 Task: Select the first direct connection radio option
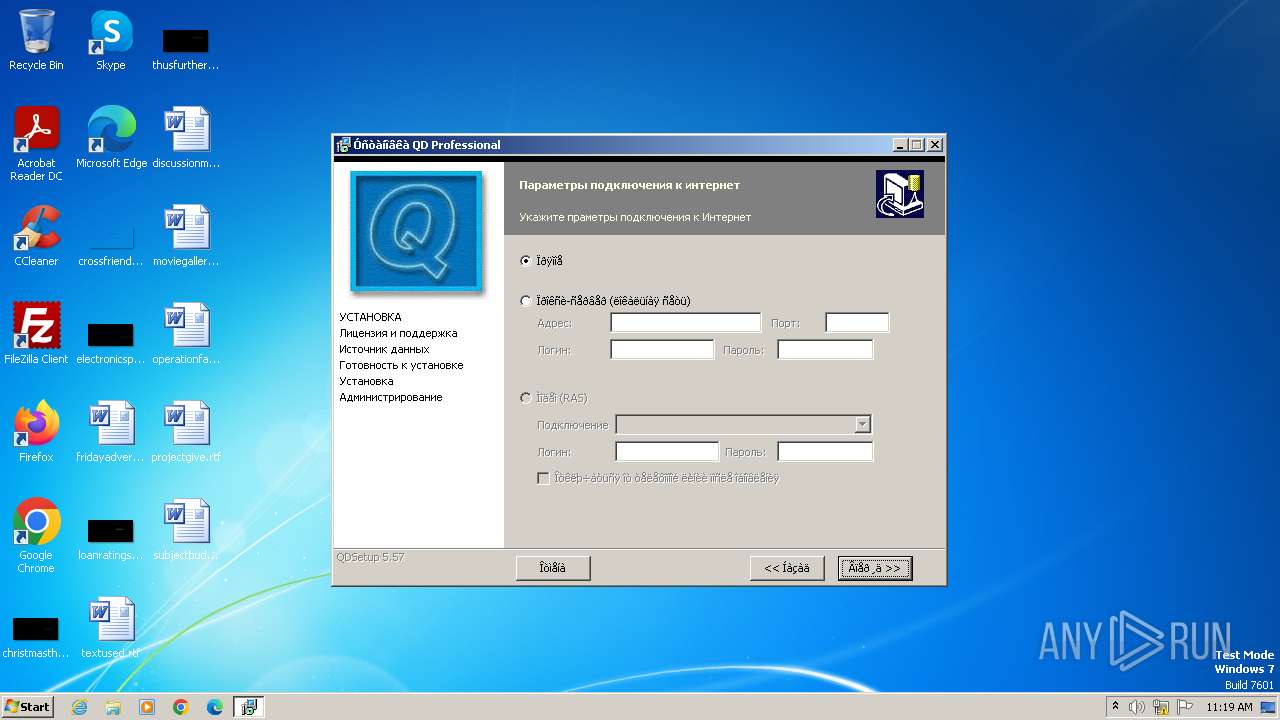pyautogui.click(x=526, y=261)
